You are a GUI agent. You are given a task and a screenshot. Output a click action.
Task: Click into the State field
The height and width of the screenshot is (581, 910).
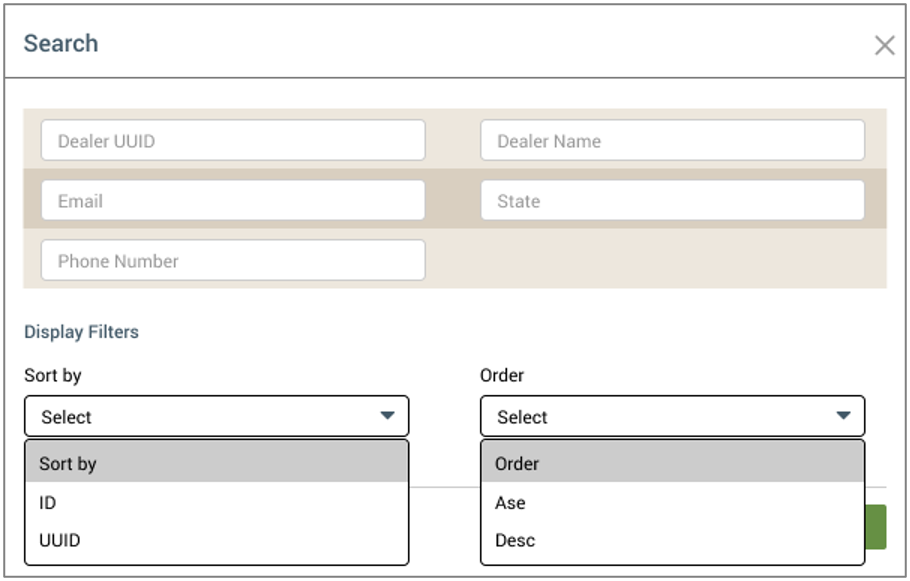[x=672, y=200]
